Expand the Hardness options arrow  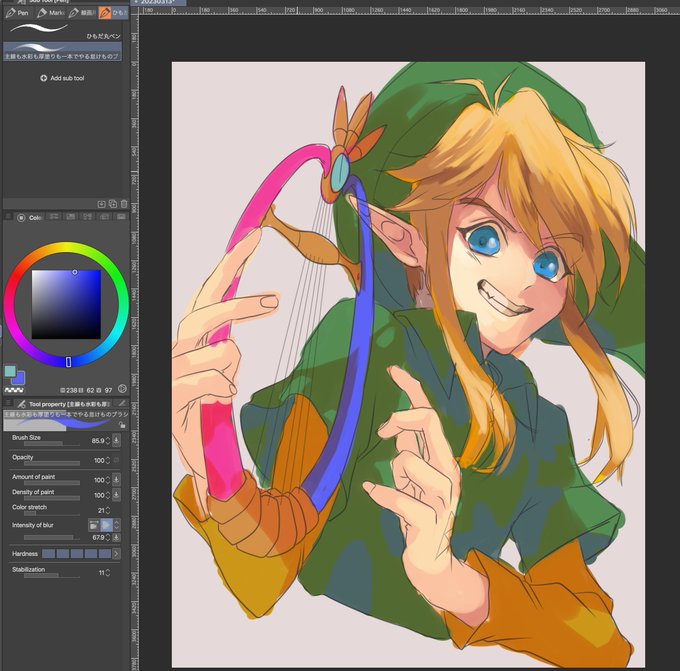click(116, 554)
